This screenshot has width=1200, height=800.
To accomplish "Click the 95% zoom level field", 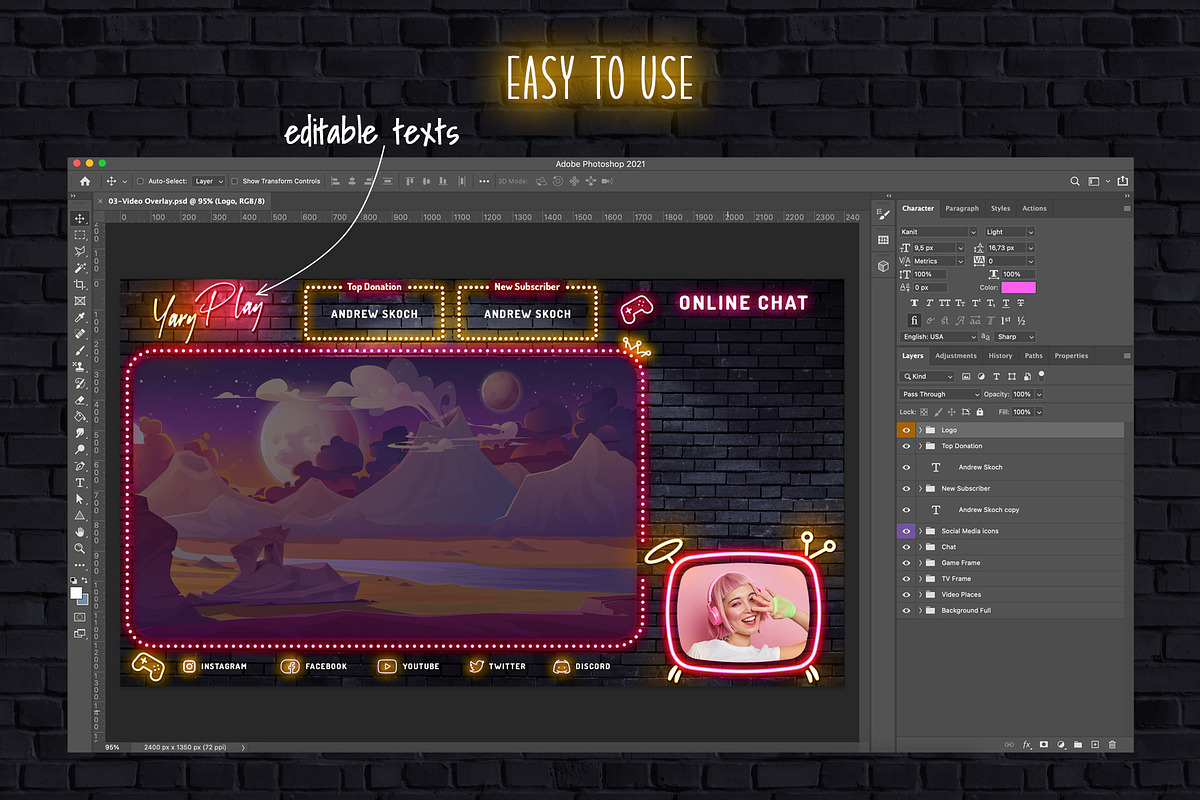I will pyautogui.click(x=112, y=747).
